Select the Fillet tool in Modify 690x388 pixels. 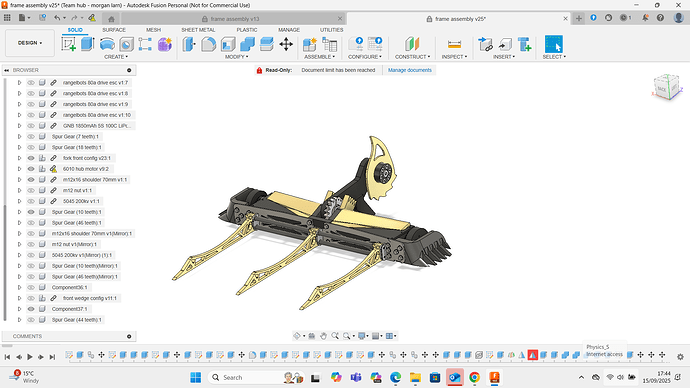point(209,44)
